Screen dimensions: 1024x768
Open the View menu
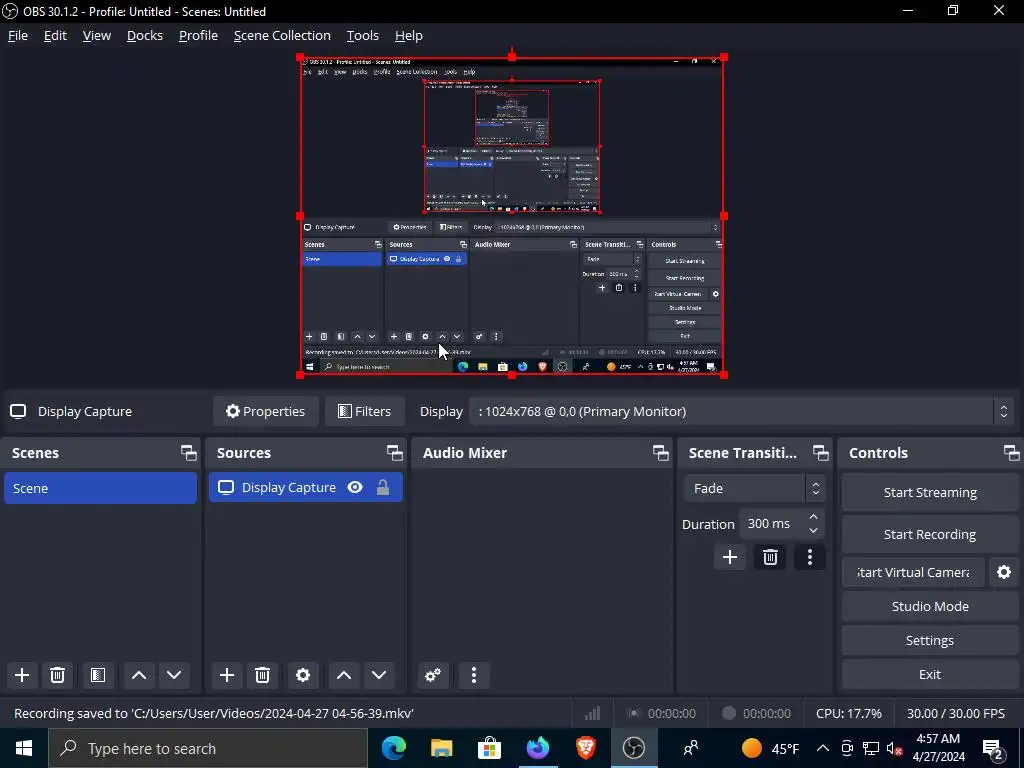coord(97,35)
